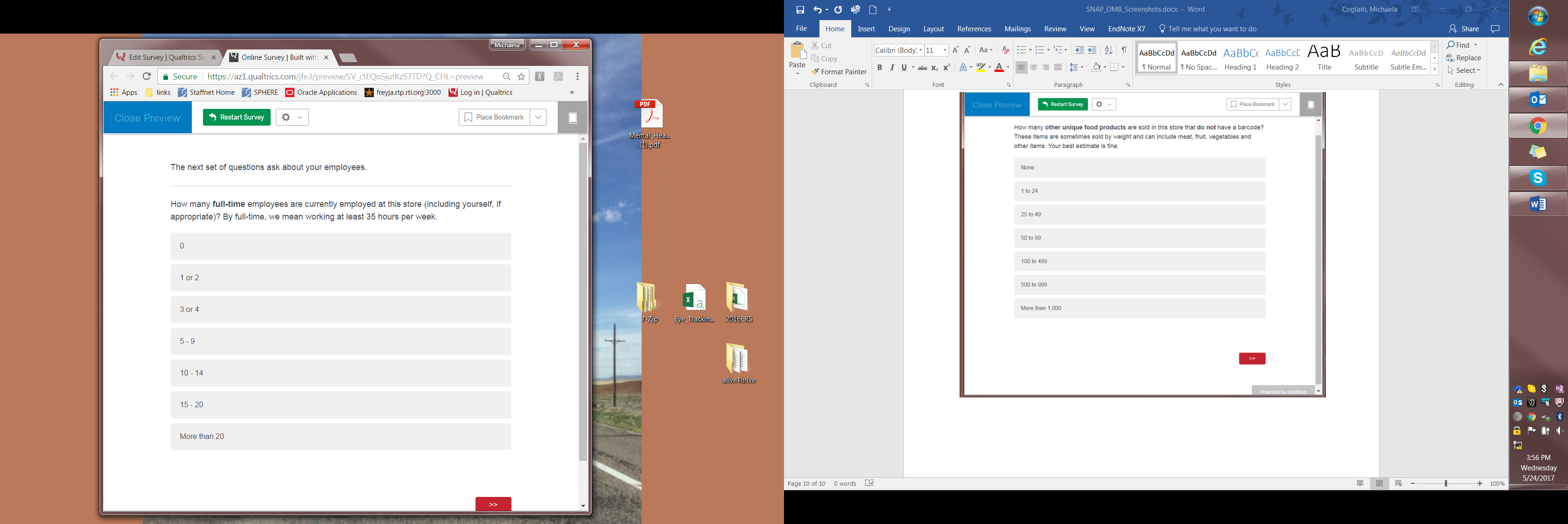Toggle bold formatting in Word ribbon
Viewport: 1568px width, 524px height.
click(x=879, y=68)
